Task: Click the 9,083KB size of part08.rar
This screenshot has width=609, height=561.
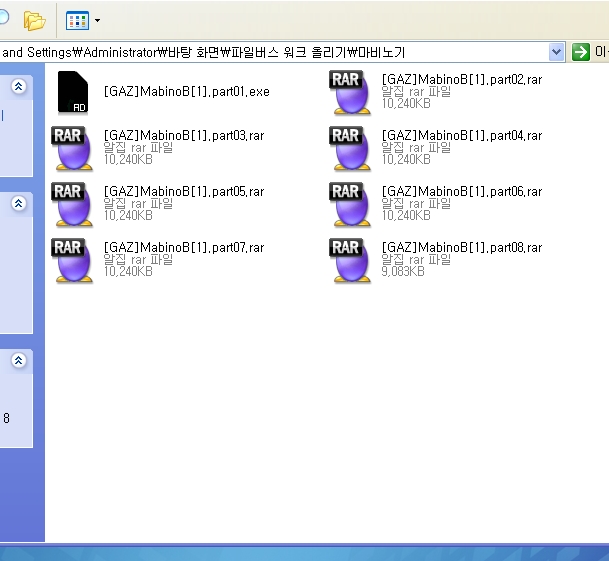Action: (x=403, y=271)
